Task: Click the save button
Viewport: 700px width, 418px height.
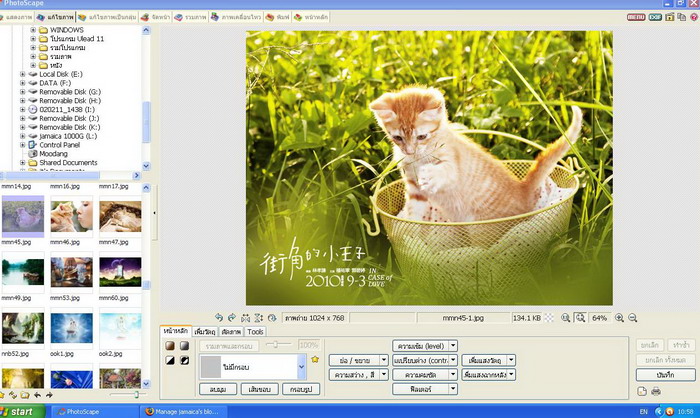Action: (x=665, y=375)
